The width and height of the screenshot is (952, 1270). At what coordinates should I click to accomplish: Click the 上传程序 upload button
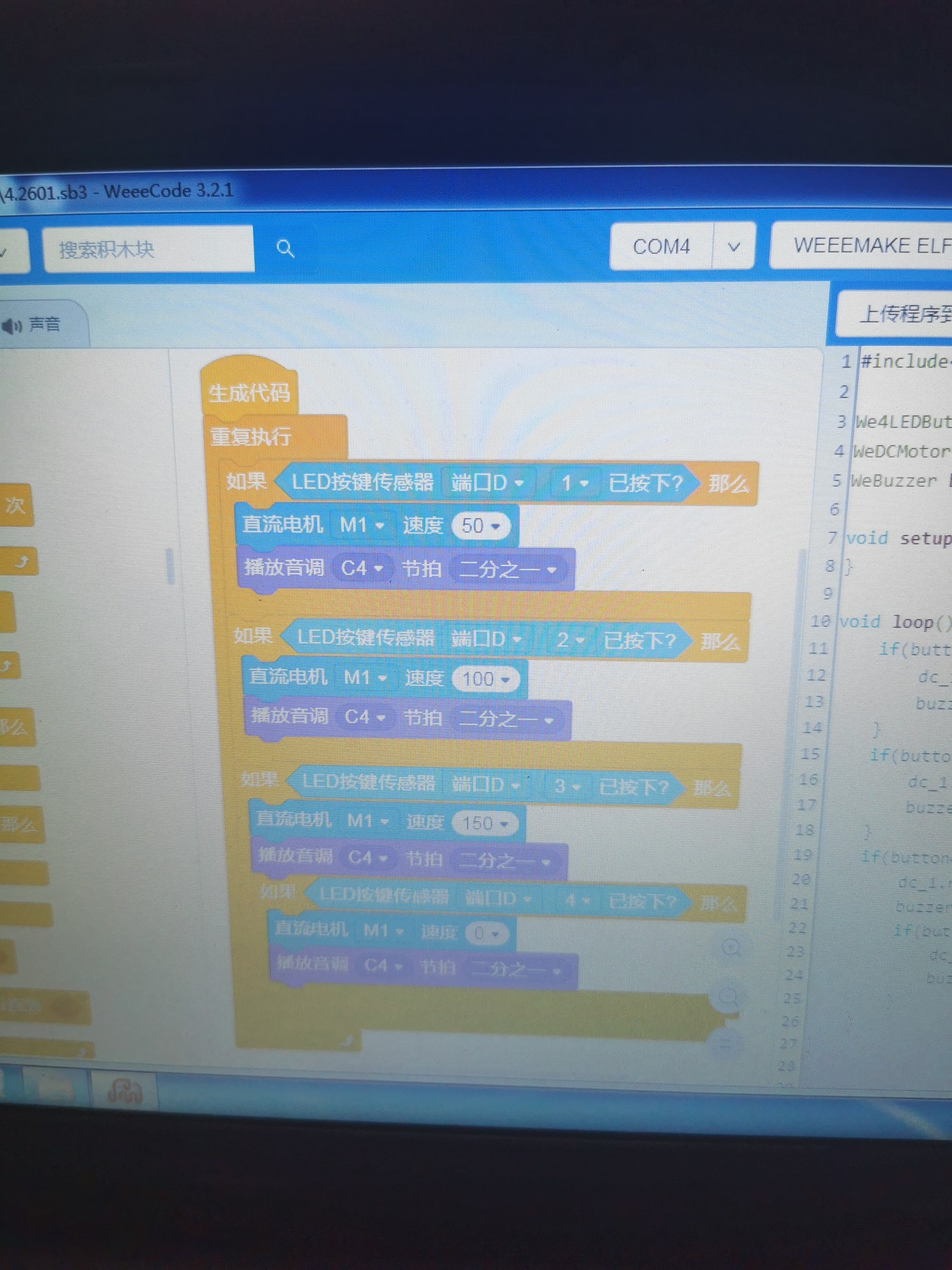coord(902,315)
